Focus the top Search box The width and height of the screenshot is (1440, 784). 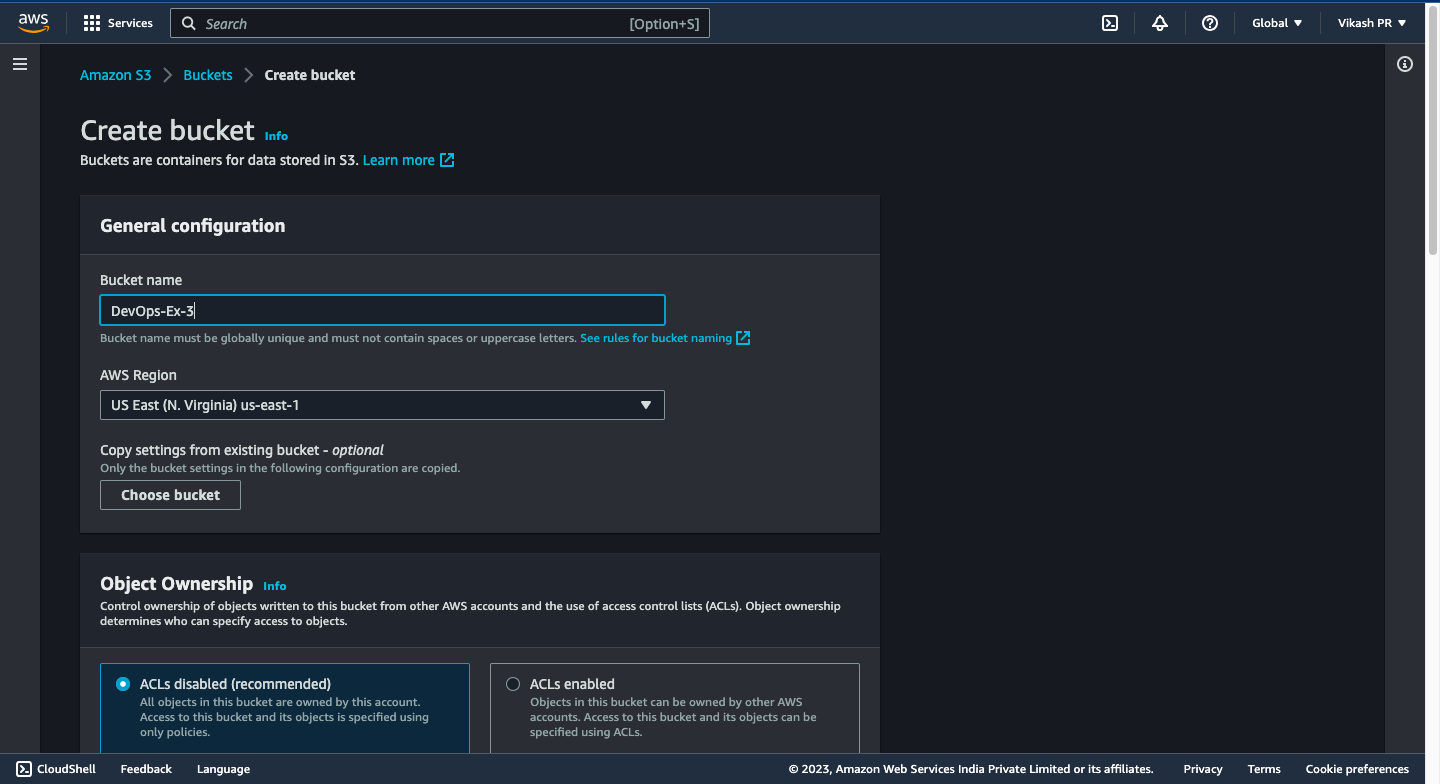pos(440,23)
